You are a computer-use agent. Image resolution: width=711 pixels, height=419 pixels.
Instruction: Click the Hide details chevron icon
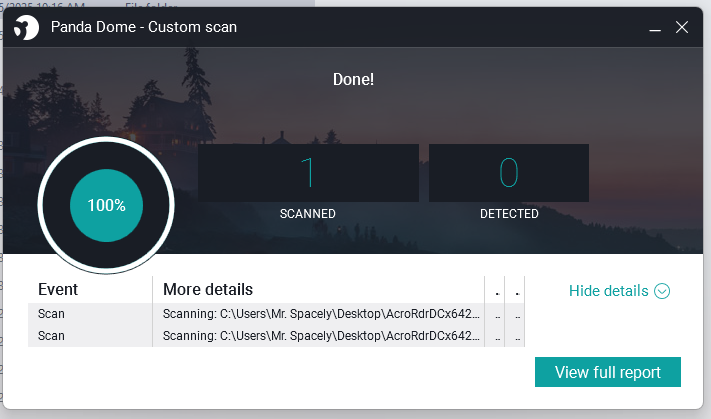tap(662, 291)
